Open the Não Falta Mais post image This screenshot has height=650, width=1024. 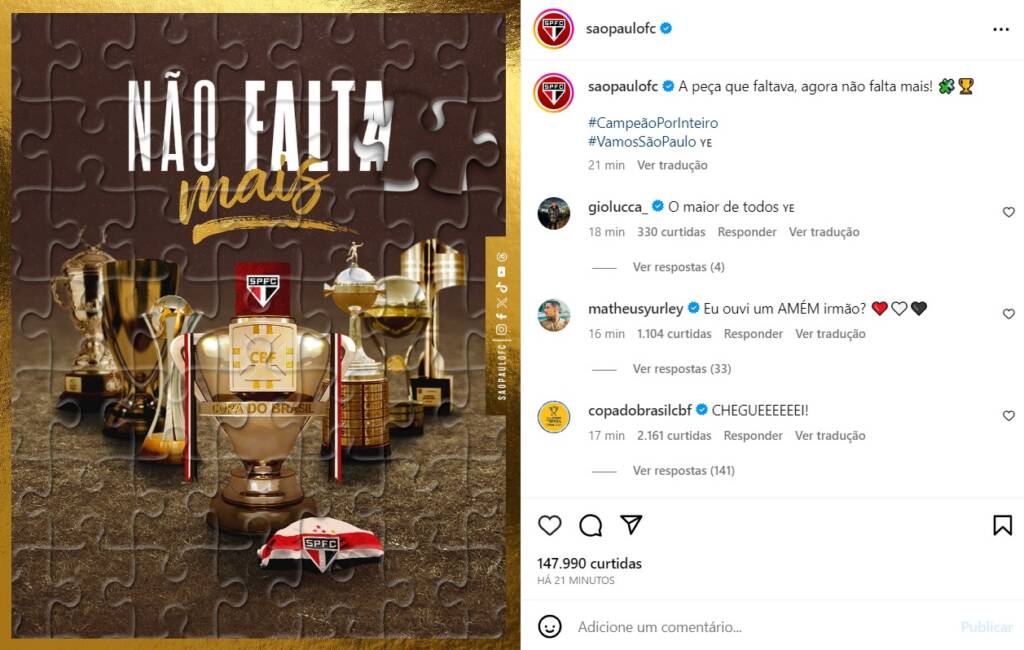point(260,325)
